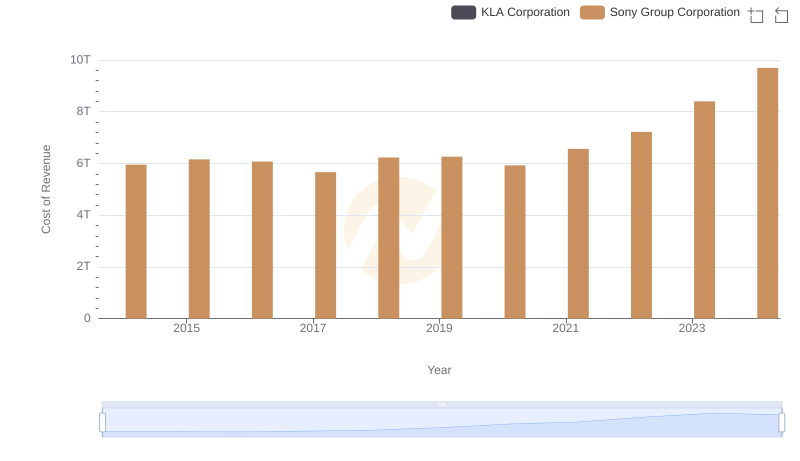Click the Cost of Revenue axis title
Image resolution: width=800 pixels, height=461 pixels.
[46, 189]
